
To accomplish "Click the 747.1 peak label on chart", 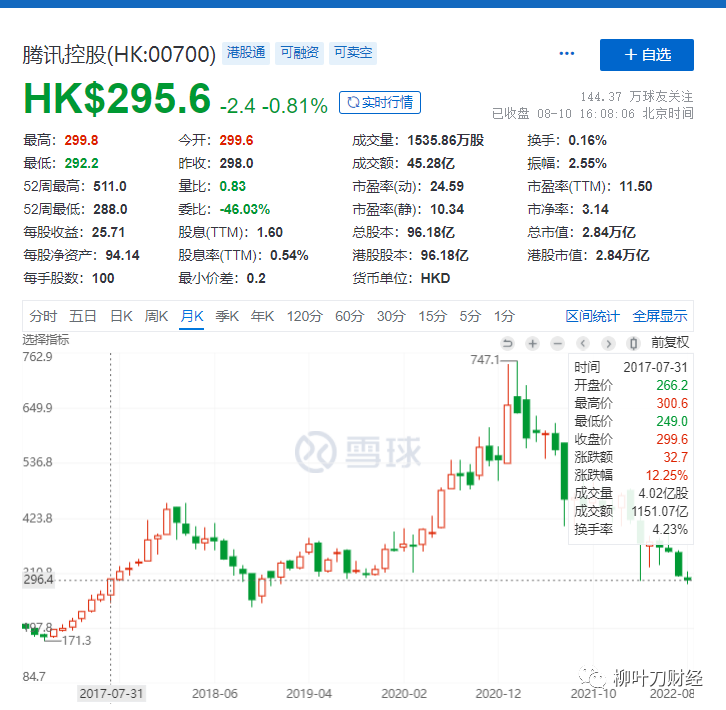I will coord(485,360).
